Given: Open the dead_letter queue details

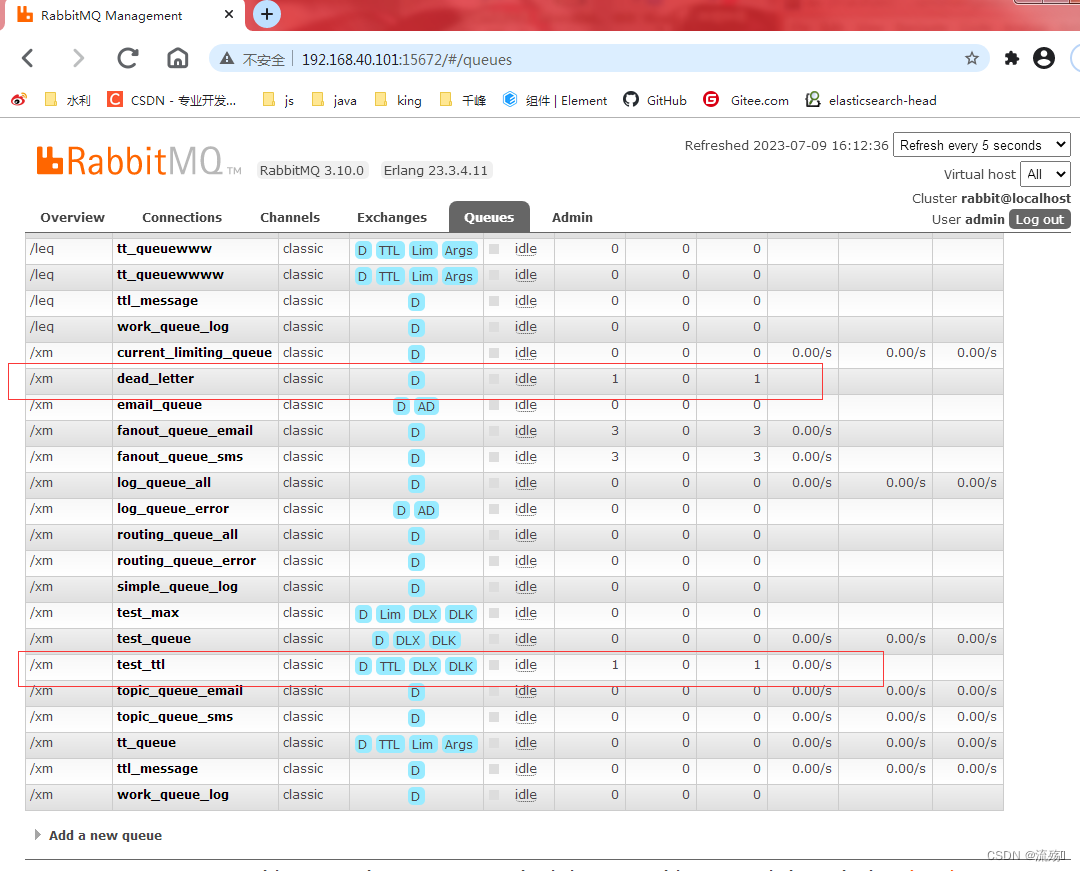Looking at the screenshot, I should (155, 378).
